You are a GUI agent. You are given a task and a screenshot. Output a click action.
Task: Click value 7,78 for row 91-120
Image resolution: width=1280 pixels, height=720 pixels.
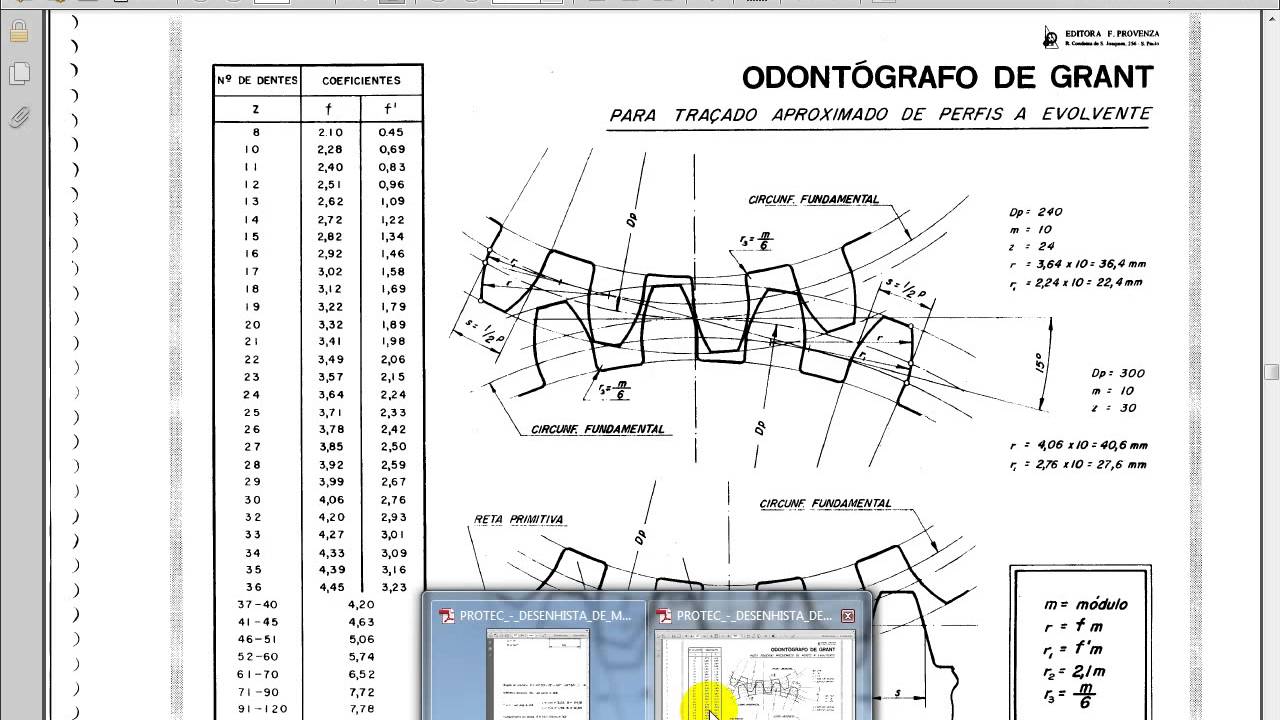click(x=361, y=709)
